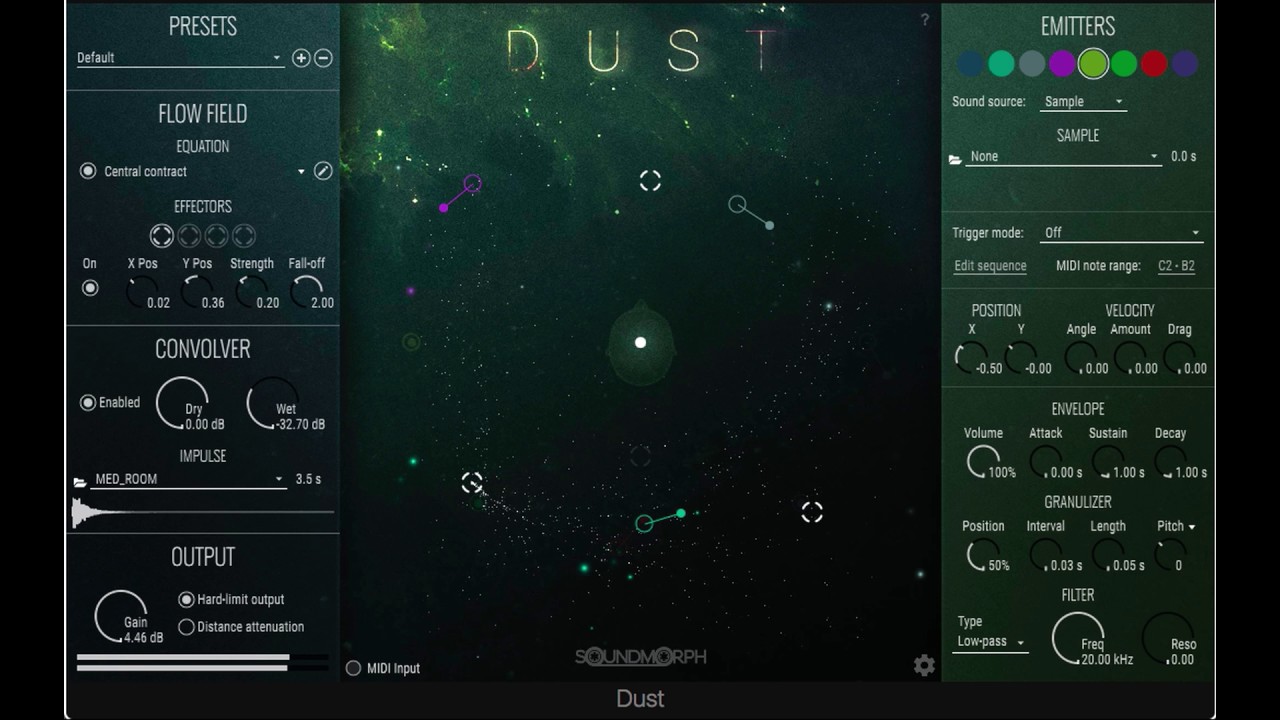The width and height of the screenshot is (1280, 720).
Task: Select the fourth effector slot icon
Action: (243, 236)
